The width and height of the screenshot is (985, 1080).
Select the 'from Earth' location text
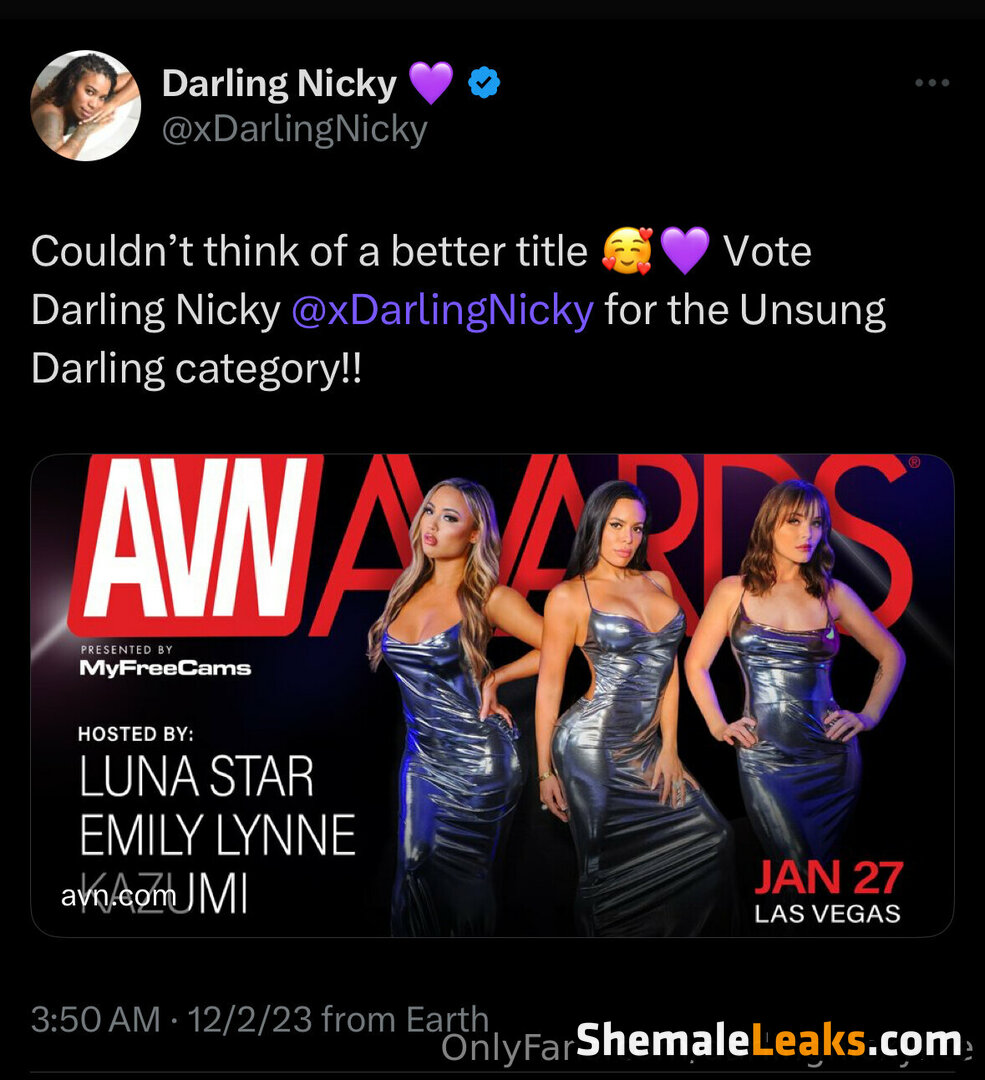coord(405,1019)
